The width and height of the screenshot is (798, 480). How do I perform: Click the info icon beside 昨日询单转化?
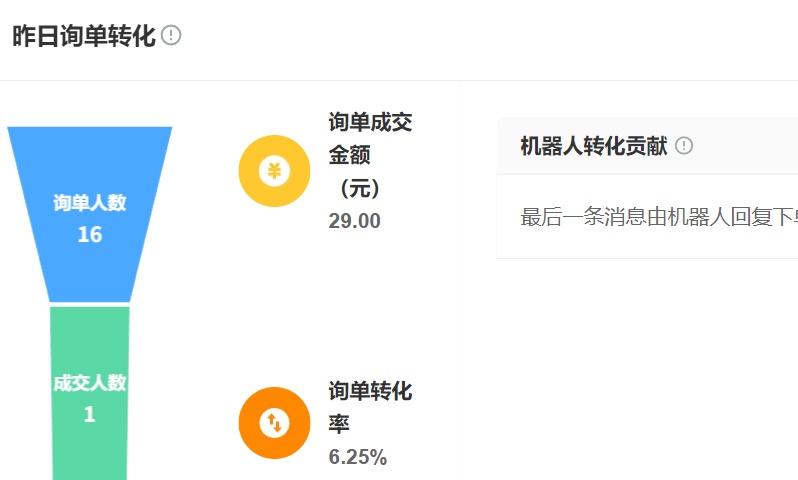click(x=171, y=36)
